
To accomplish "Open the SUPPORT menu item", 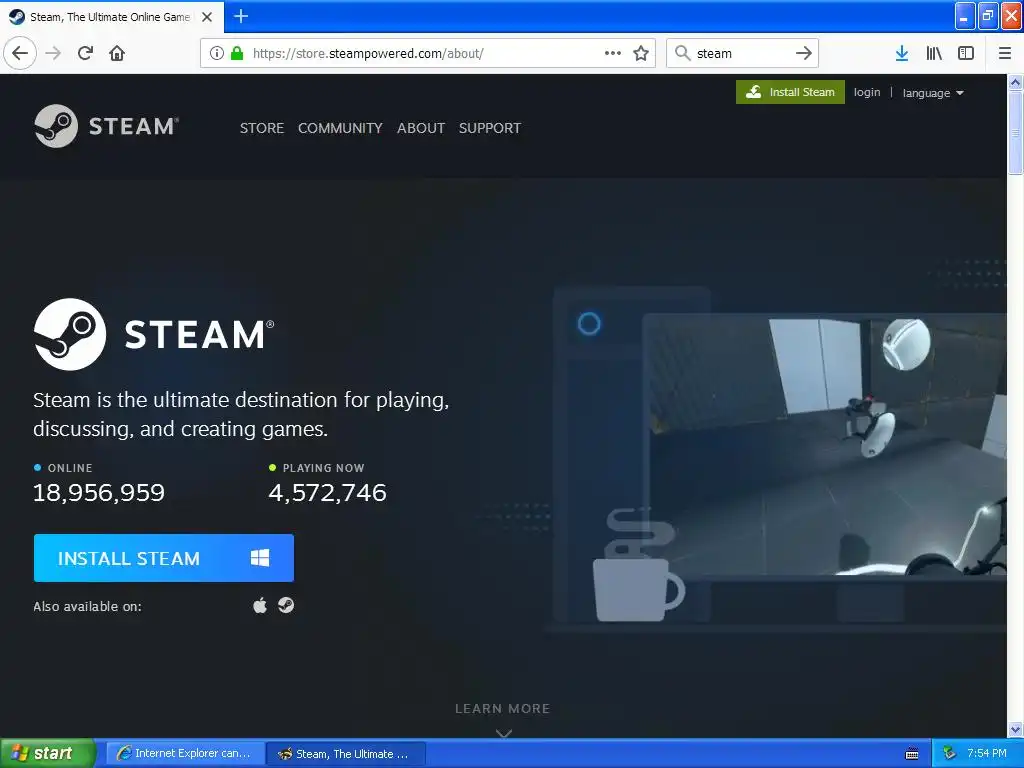I will 490,128.
